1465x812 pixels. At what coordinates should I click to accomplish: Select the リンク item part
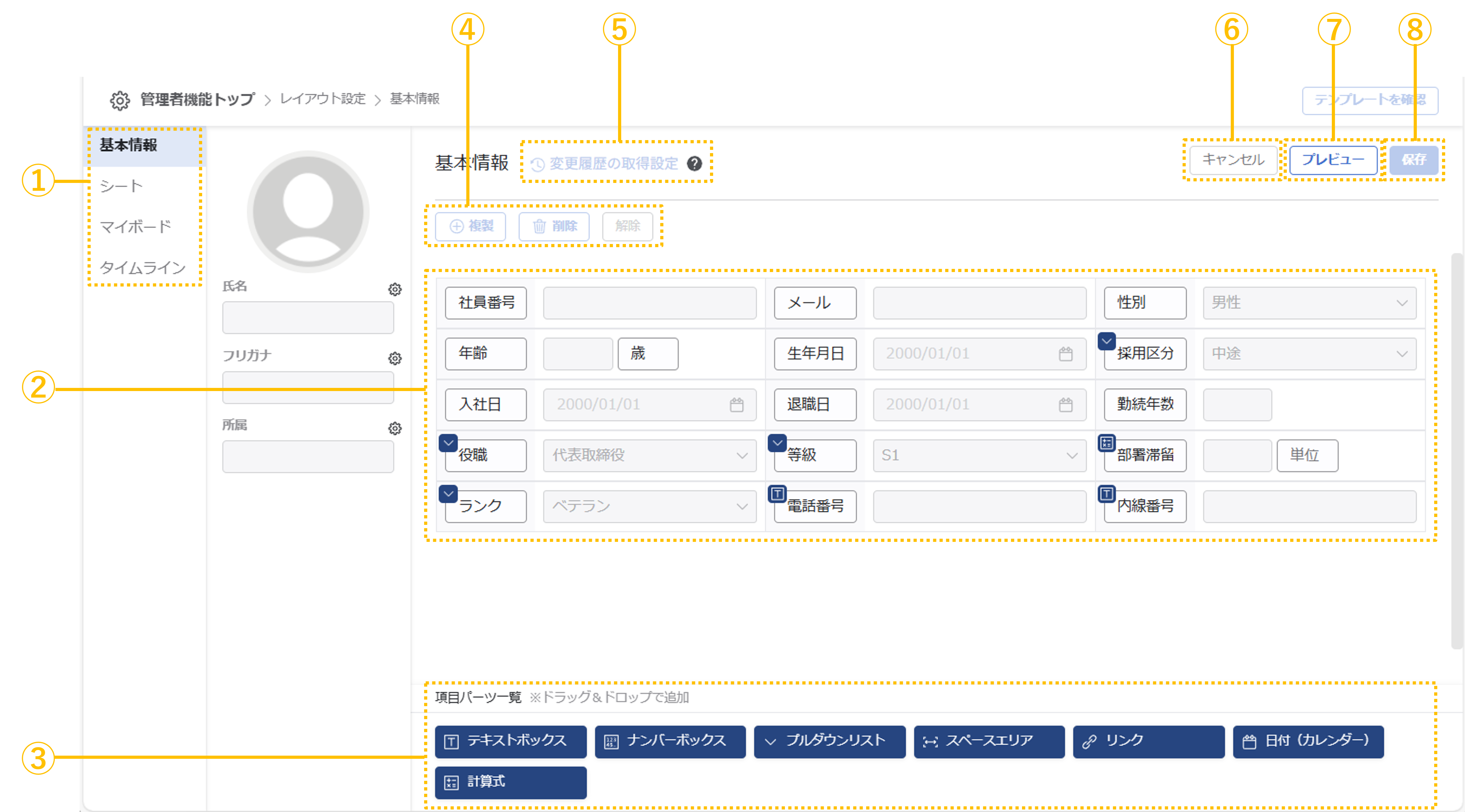1148,741
